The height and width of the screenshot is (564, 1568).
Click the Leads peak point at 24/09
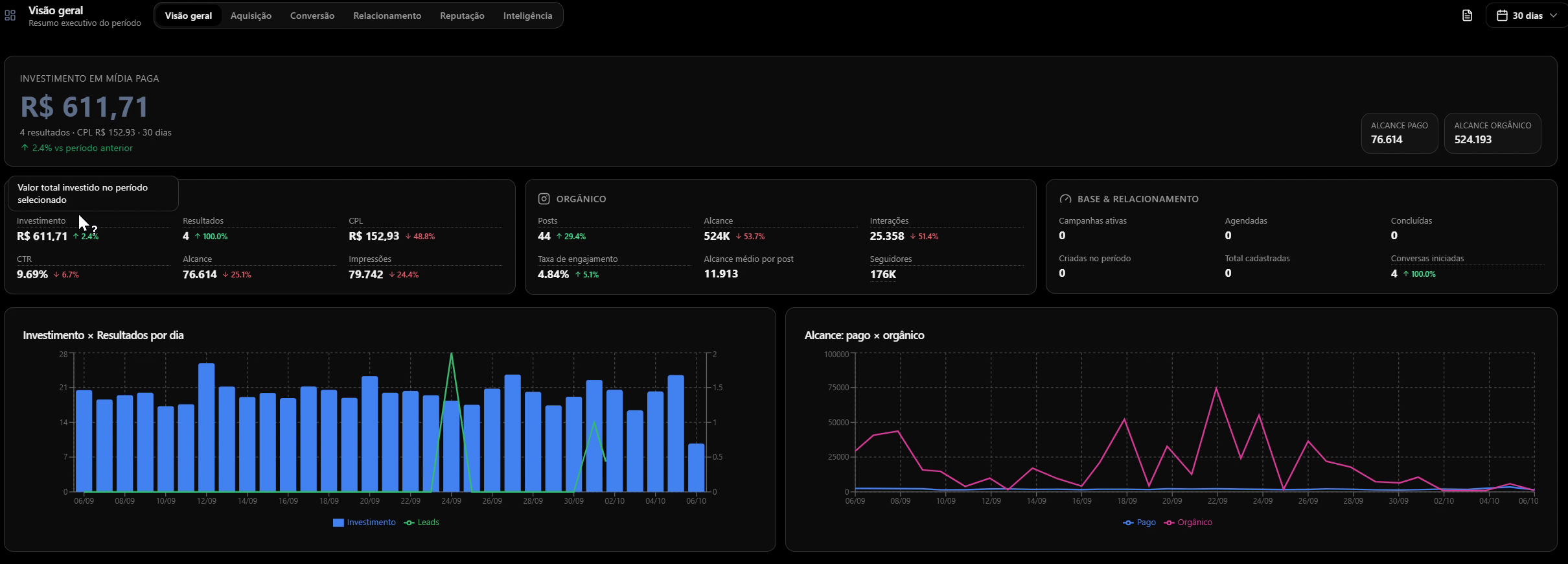coord(452,354)
